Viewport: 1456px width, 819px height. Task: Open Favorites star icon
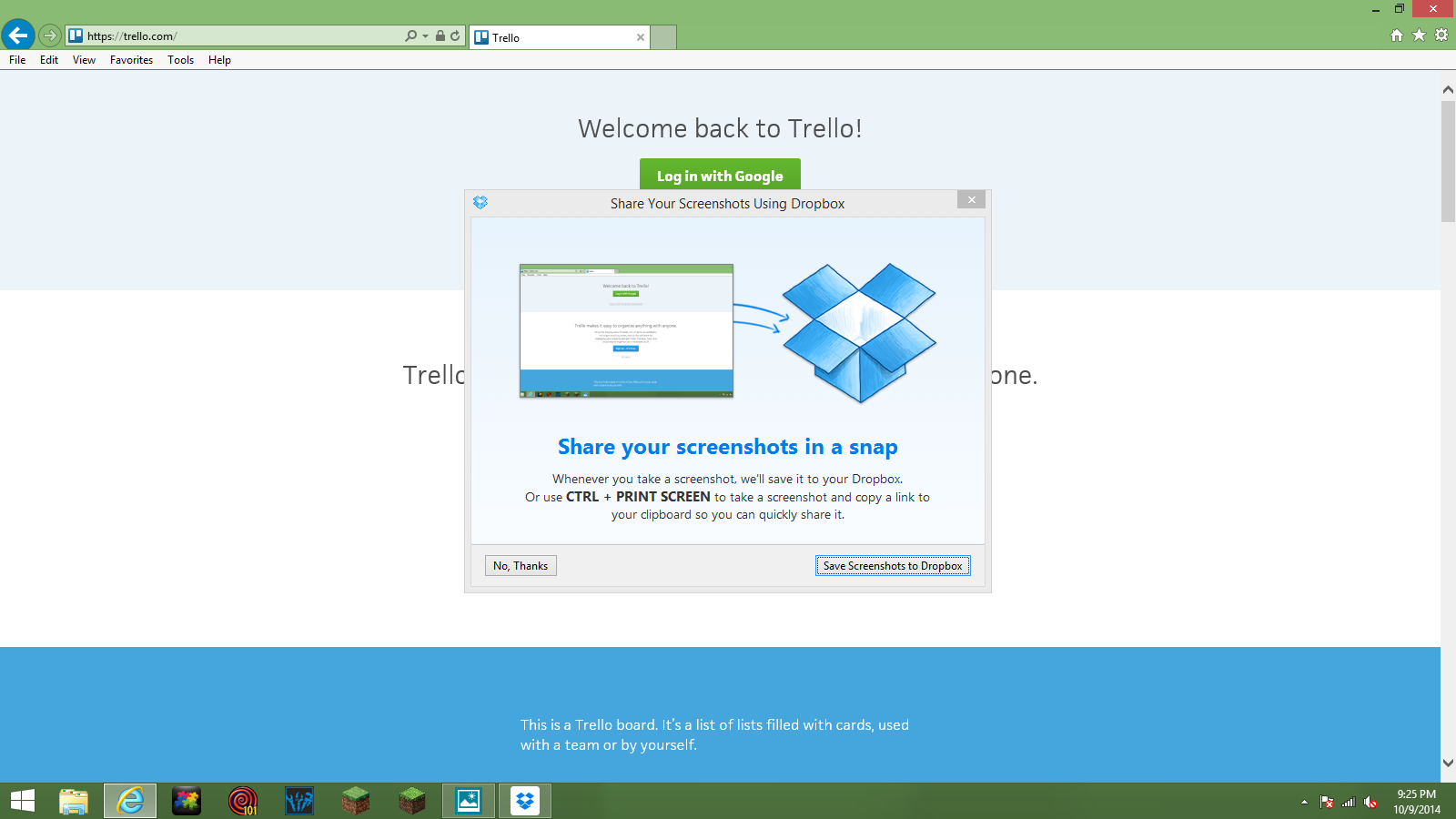[x=1419, y=35]
